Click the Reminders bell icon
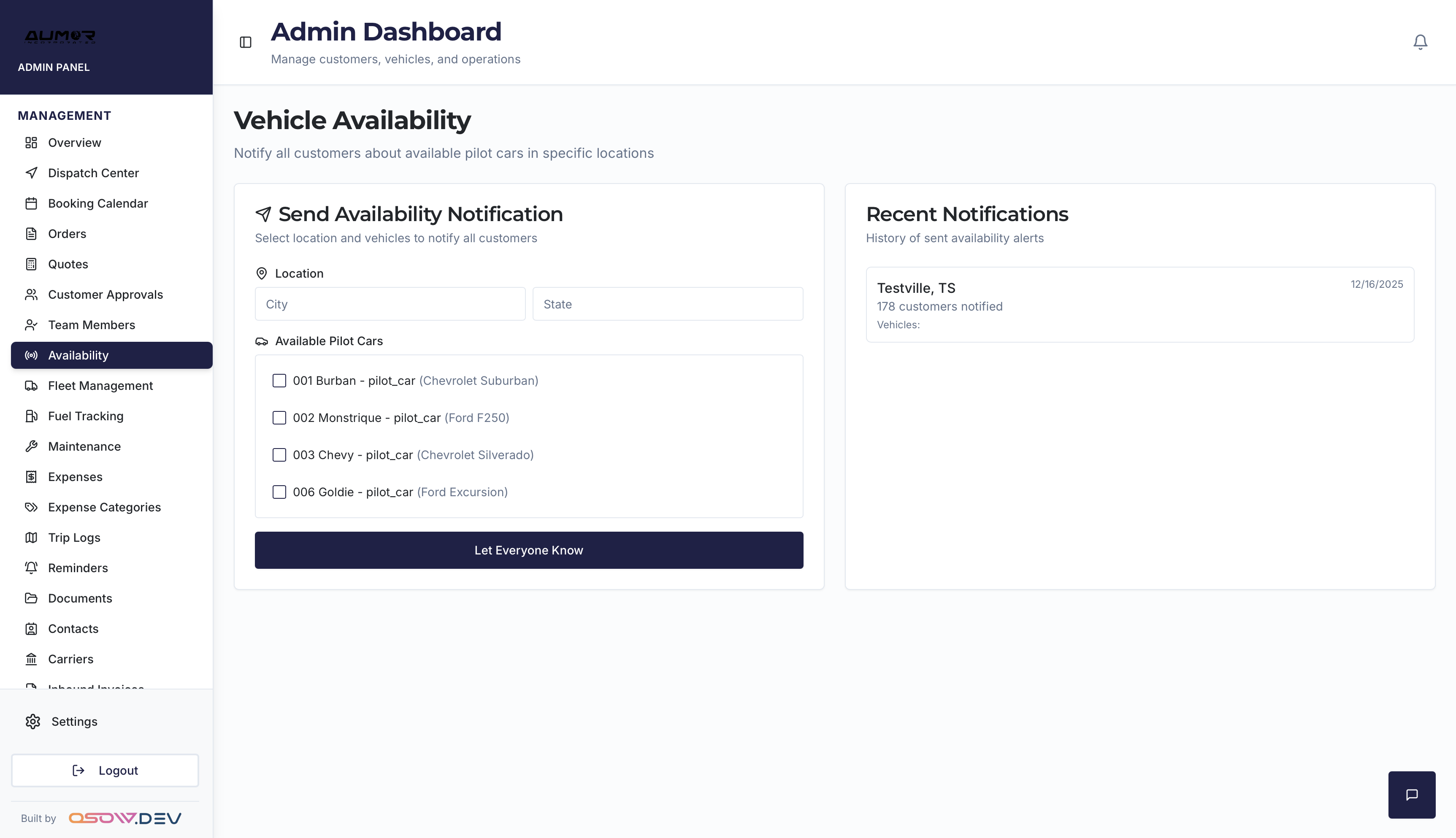The width and height of the screenshot is (1456, 838). 32,568
